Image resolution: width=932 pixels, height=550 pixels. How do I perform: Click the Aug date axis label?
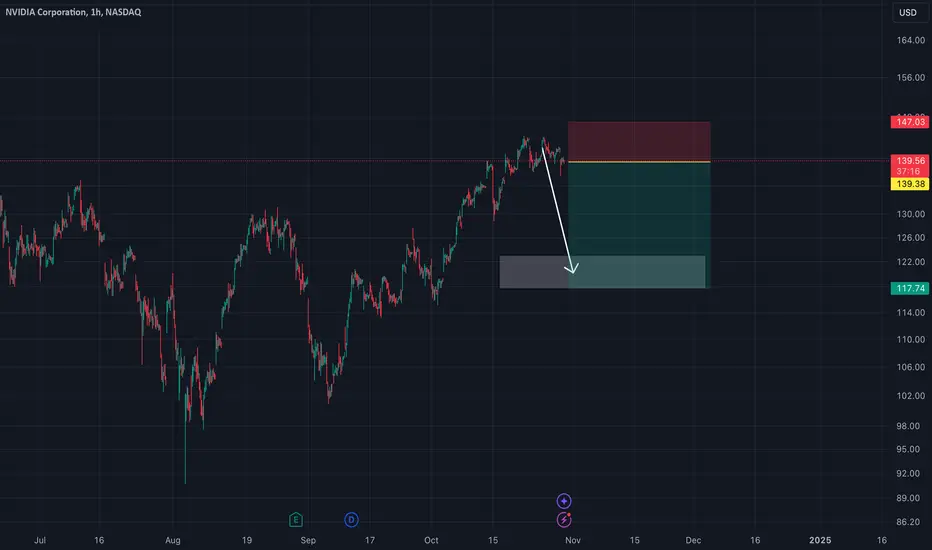(172, 540)
